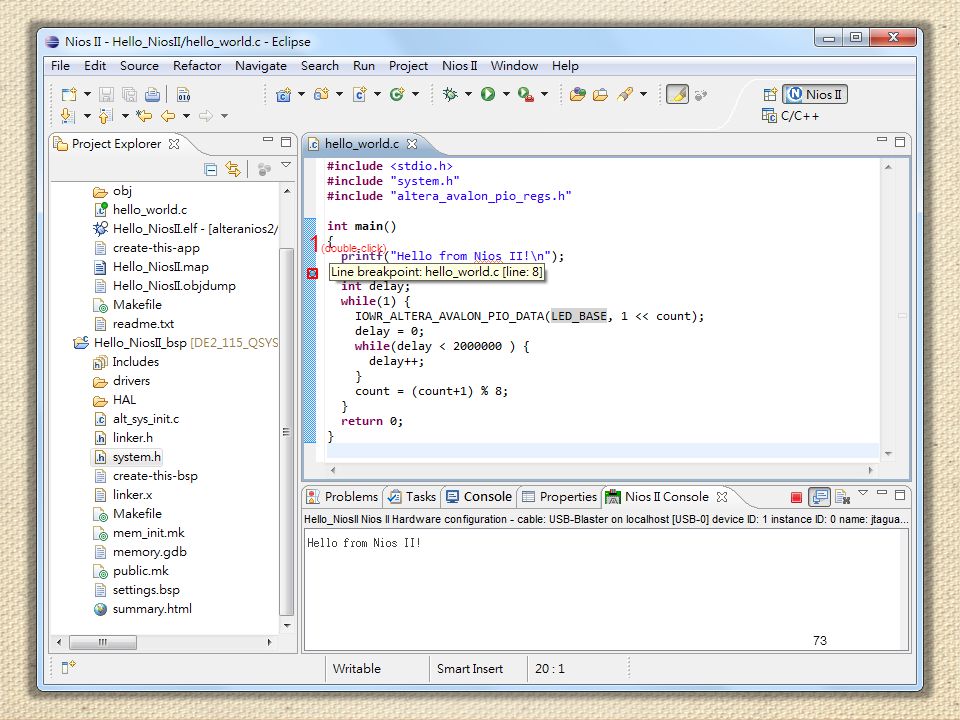Open the Refactor menu
960x720 pixels.
click(197, 66)
